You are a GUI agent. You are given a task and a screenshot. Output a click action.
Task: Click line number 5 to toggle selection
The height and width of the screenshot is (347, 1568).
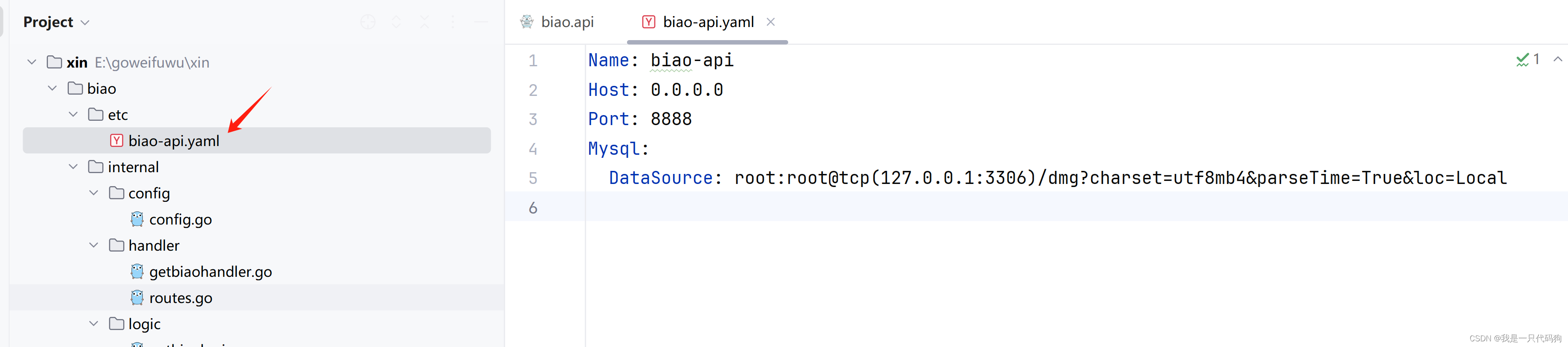click(533, 178)
